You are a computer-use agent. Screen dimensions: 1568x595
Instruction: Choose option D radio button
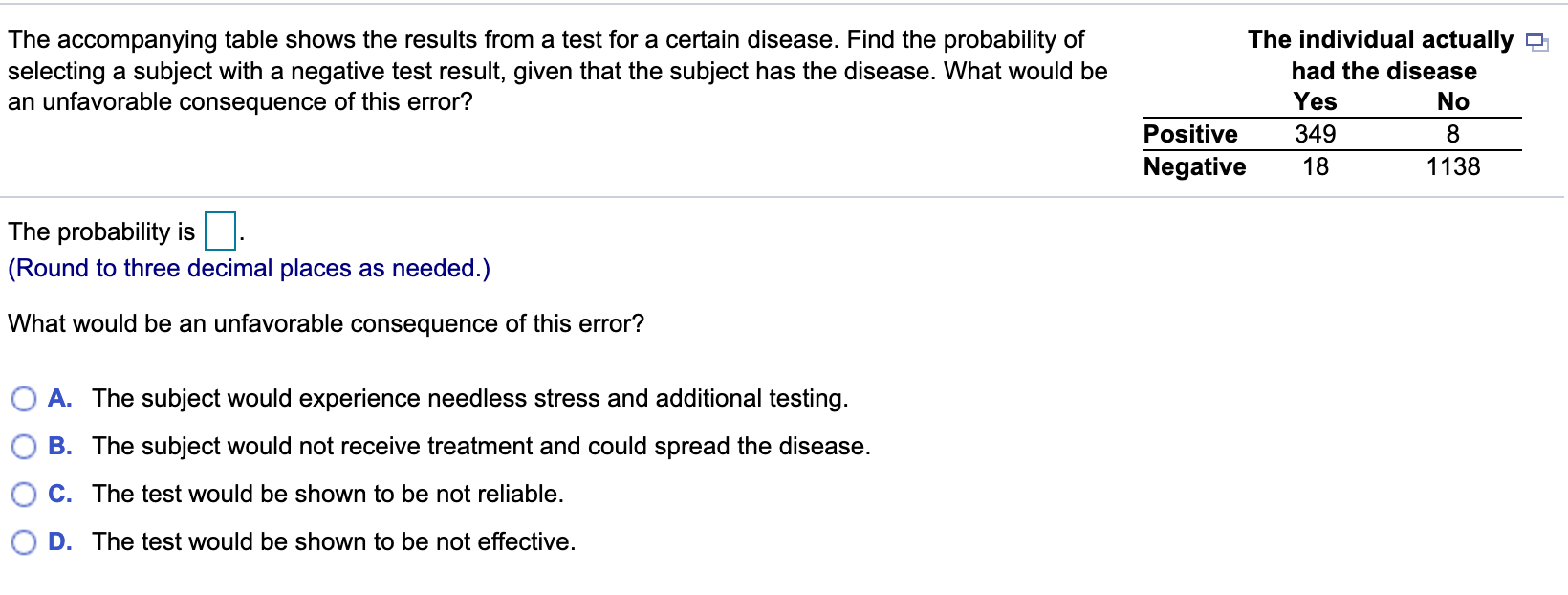coord(24,542)
